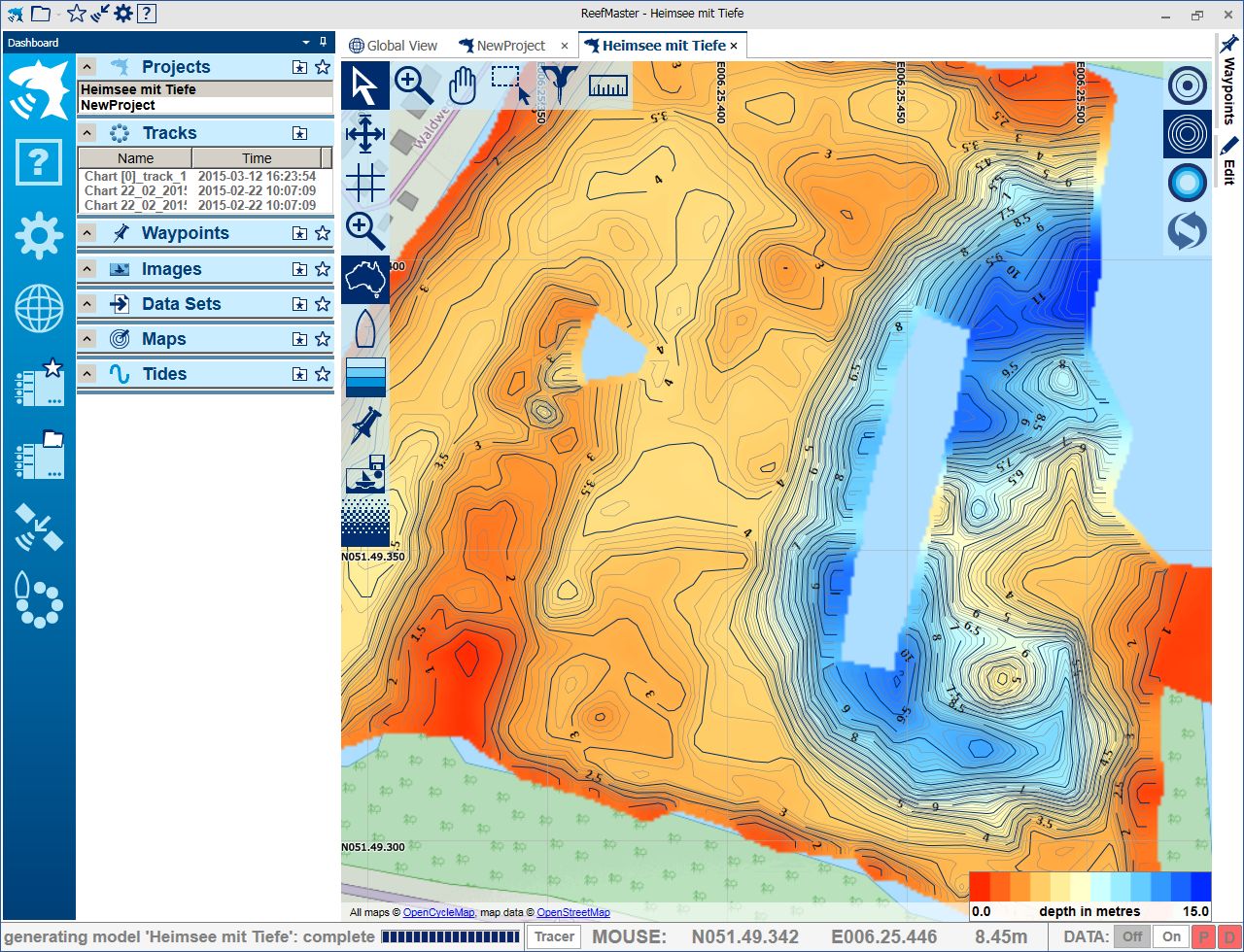Open the OpenCycleMap attribution link
1244x952 pixels.
pyautogui.click(x=438, y=912)
